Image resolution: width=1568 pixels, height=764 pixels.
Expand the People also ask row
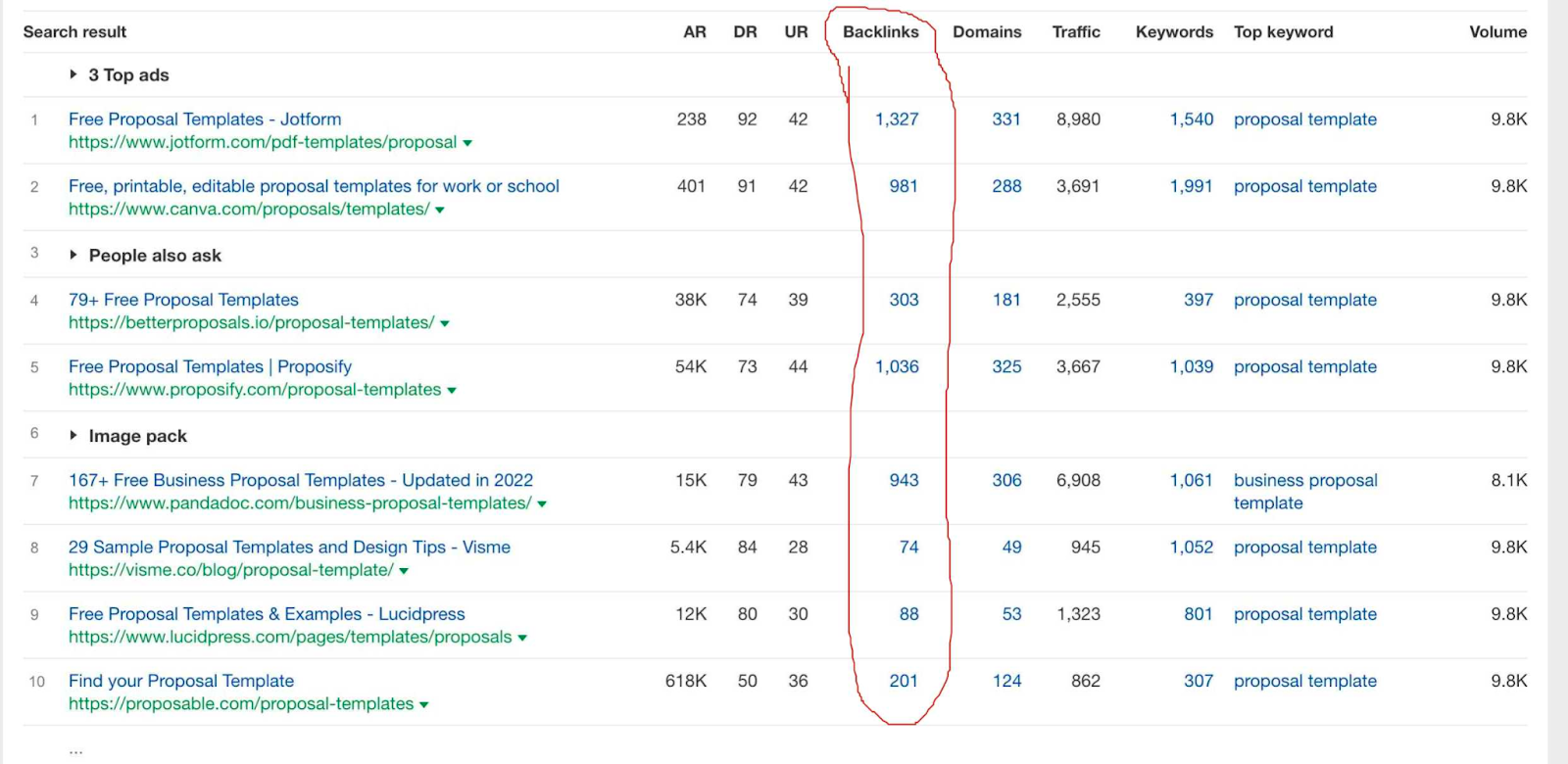click(x=73, y=255)
